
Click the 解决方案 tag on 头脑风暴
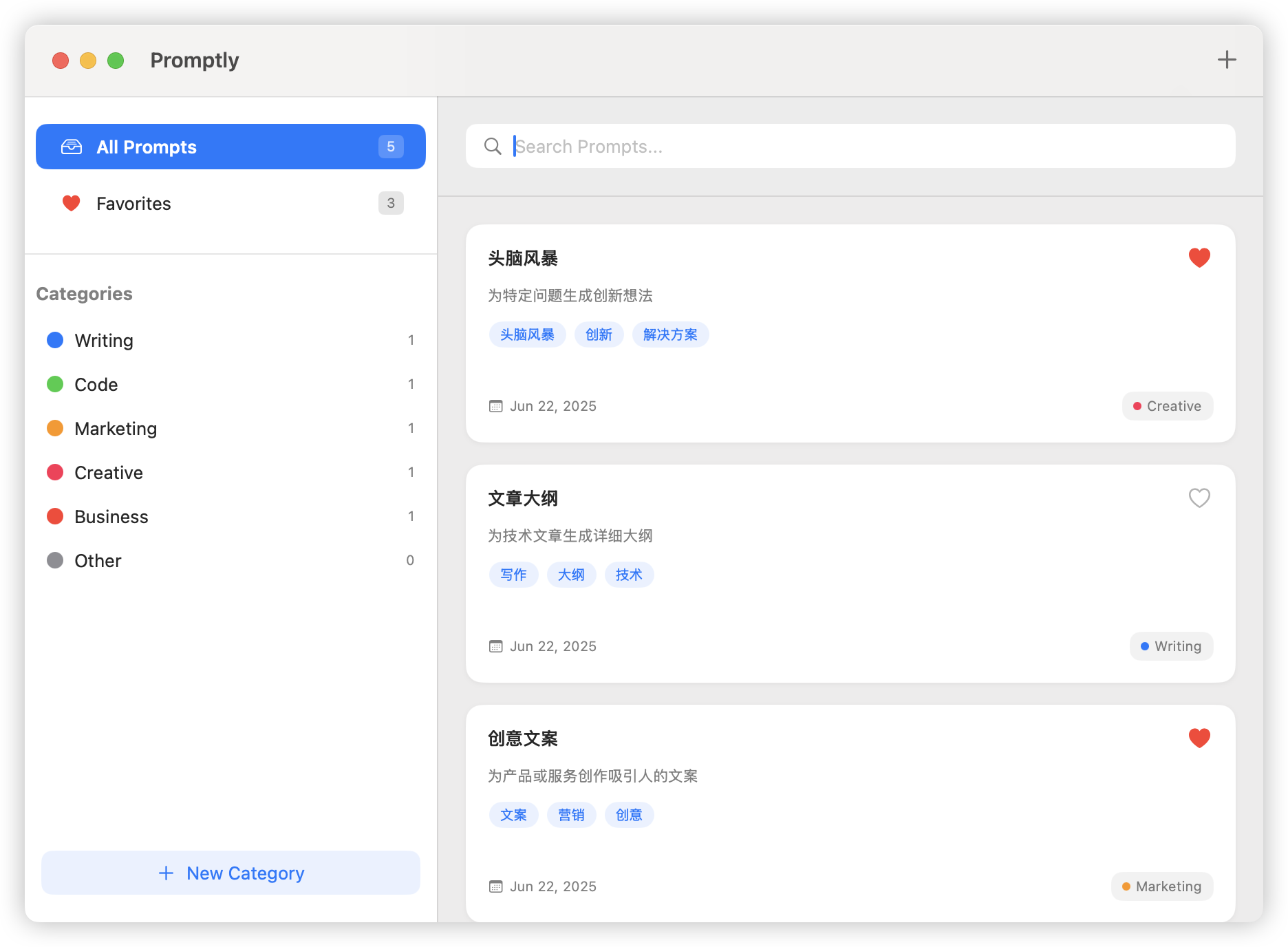tap(670, 334)
